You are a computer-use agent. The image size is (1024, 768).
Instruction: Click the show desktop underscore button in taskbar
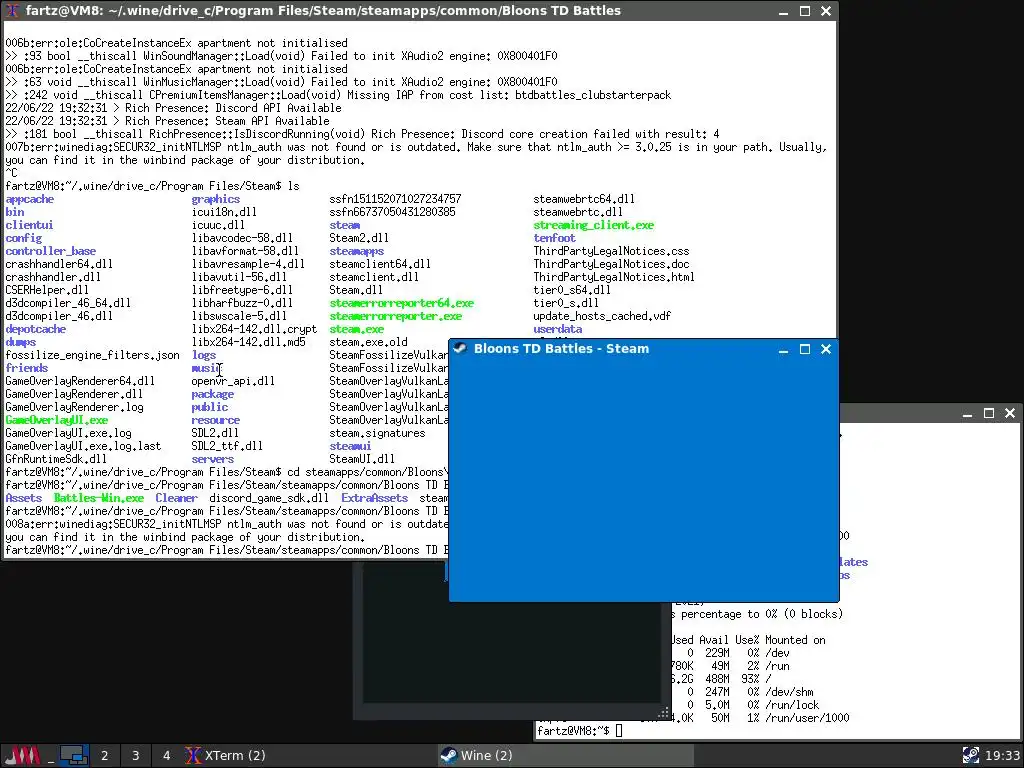(50, 756)
